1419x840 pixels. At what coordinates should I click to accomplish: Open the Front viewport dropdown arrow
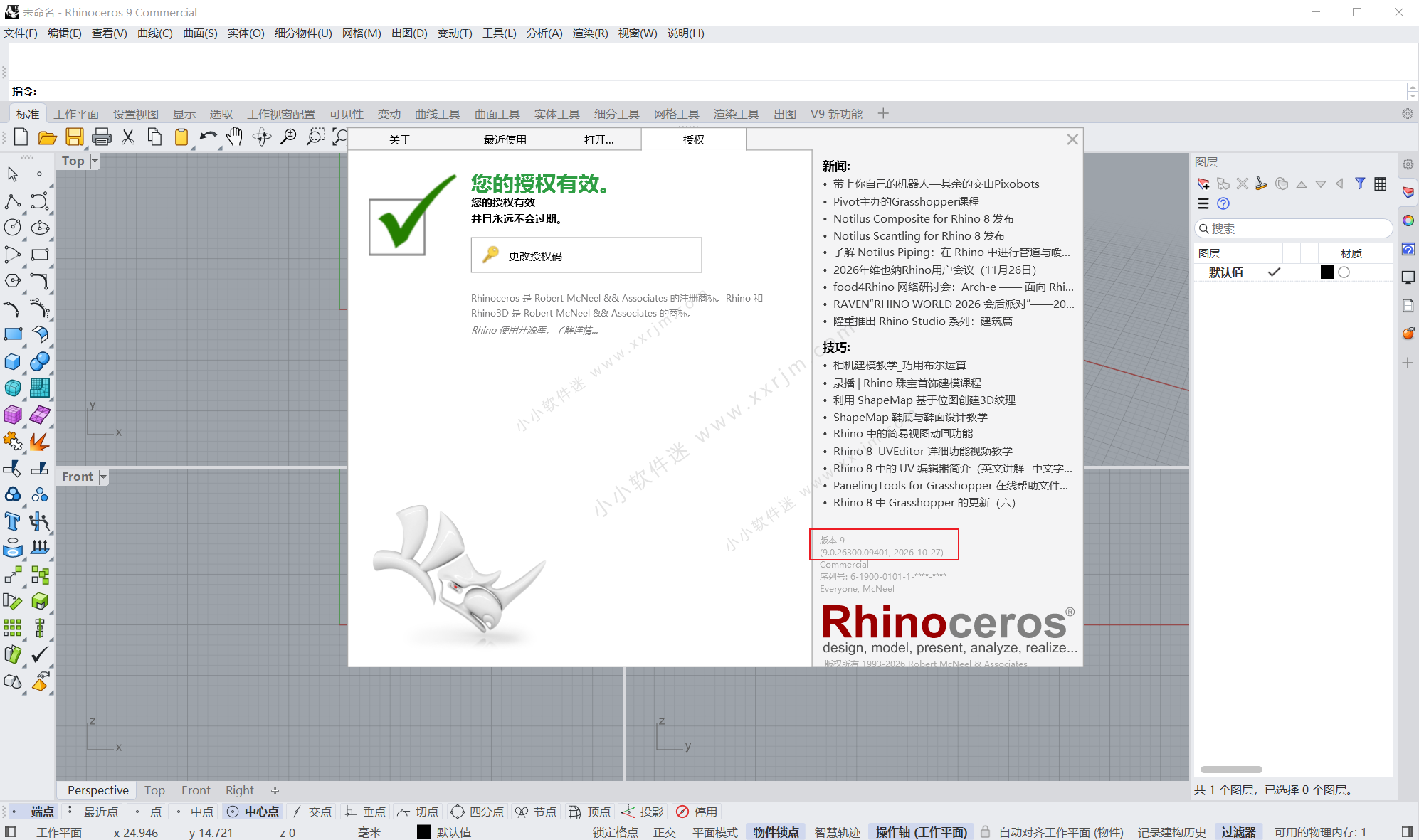[103, 477]
